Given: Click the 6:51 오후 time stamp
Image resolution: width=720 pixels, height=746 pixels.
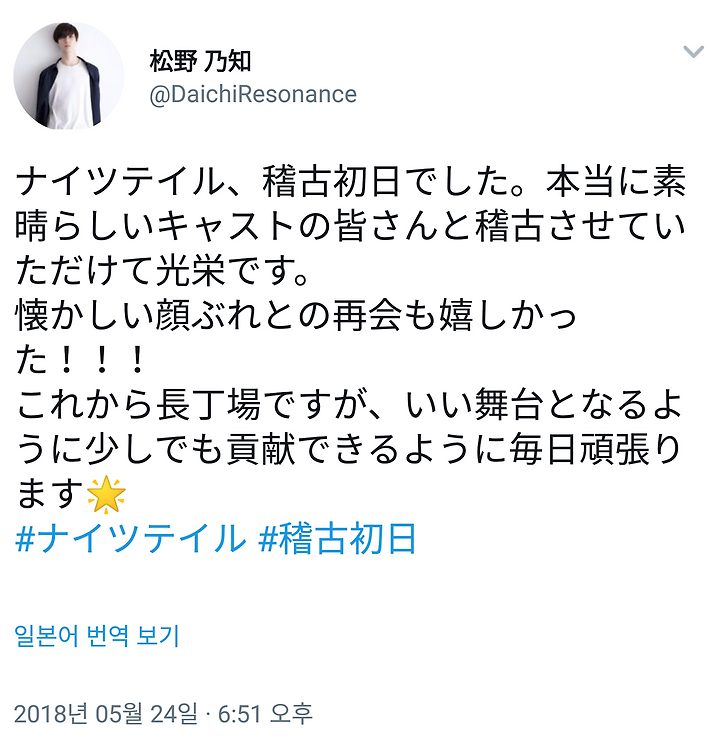Looking at the screenshot, I should (265, 714).
